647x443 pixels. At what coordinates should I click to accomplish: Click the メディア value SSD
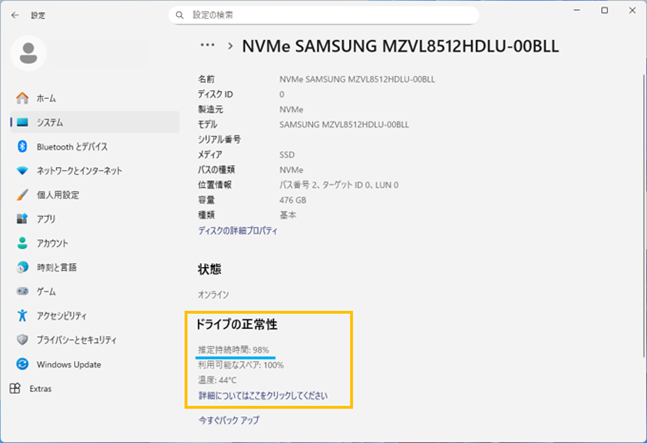[x=287, y=155]
